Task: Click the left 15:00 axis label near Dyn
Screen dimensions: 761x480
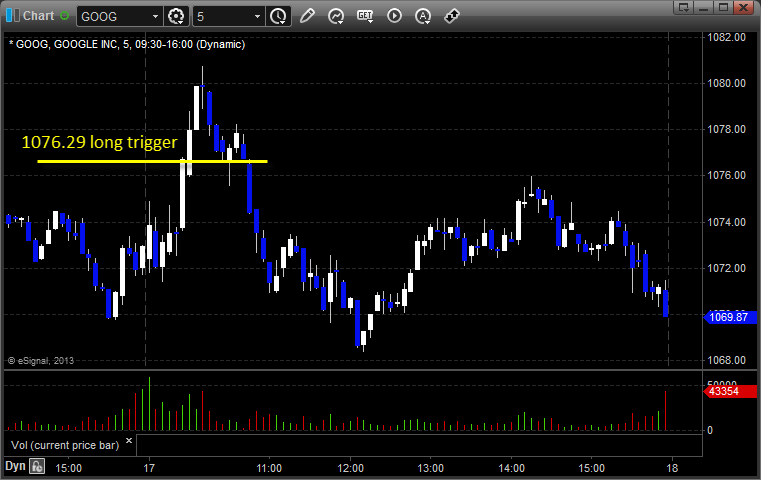Action: (68, 468)
